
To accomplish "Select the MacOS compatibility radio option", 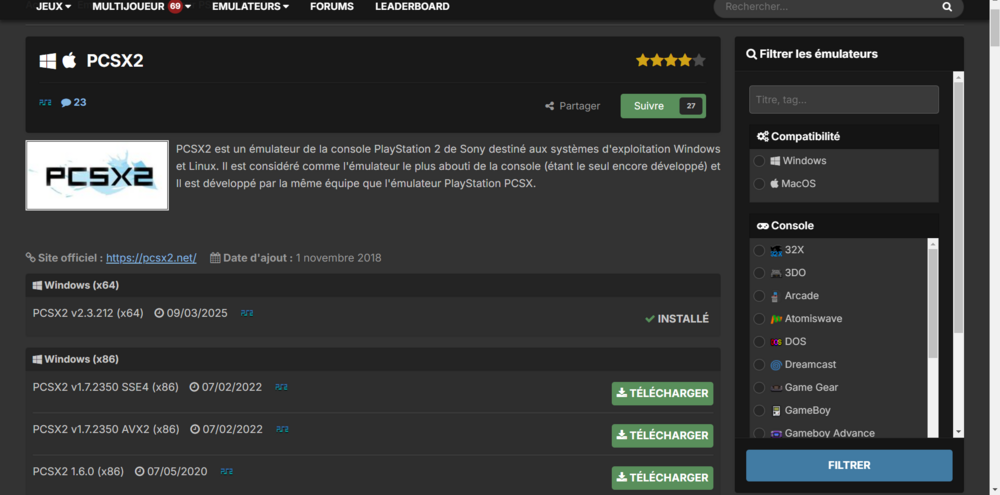I will [760, 184].
